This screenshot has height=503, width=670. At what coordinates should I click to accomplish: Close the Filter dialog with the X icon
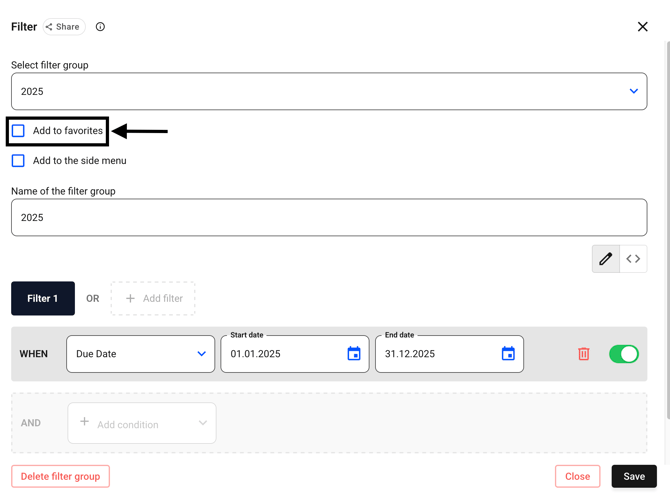click(642, 27)
